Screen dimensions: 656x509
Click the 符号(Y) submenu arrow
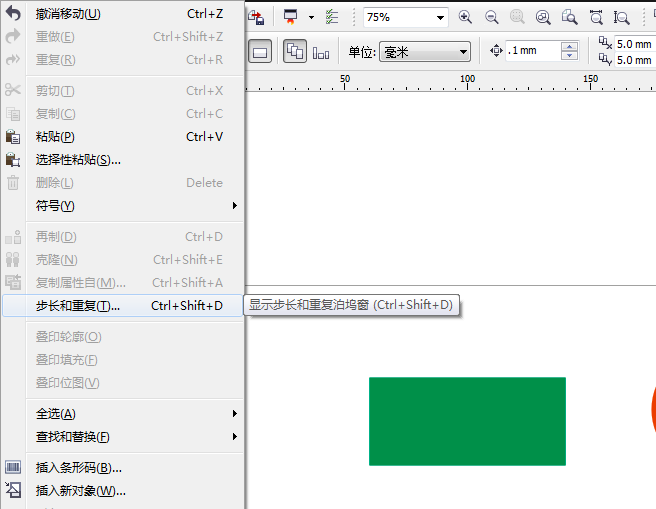pyautogui.click(x=235, y=205)
